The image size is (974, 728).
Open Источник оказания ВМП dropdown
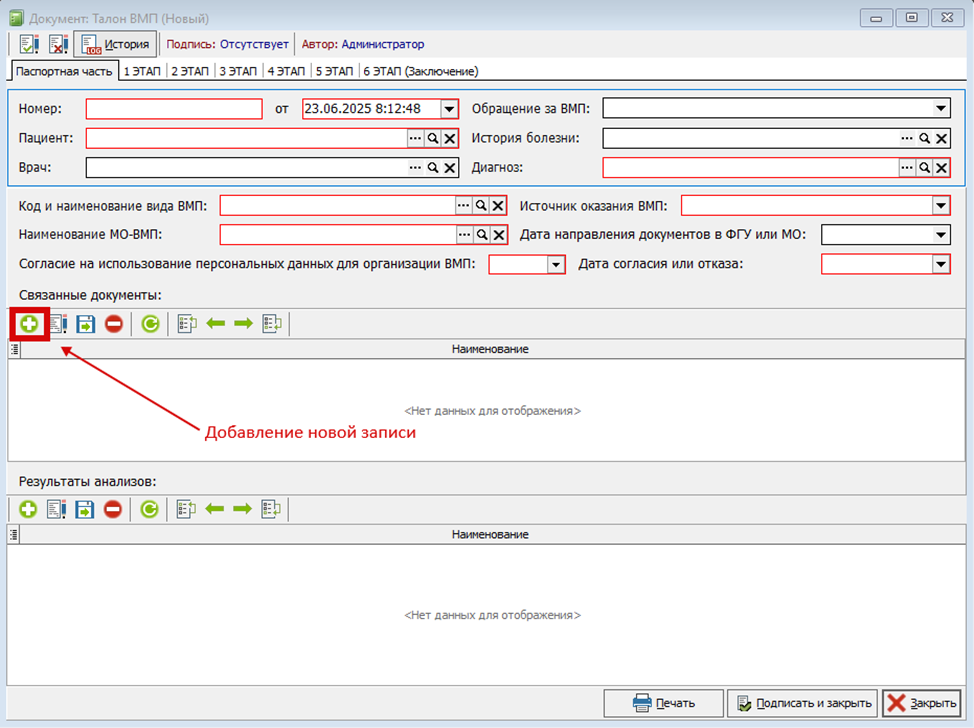pyautogui.click(x=940, y=206)
